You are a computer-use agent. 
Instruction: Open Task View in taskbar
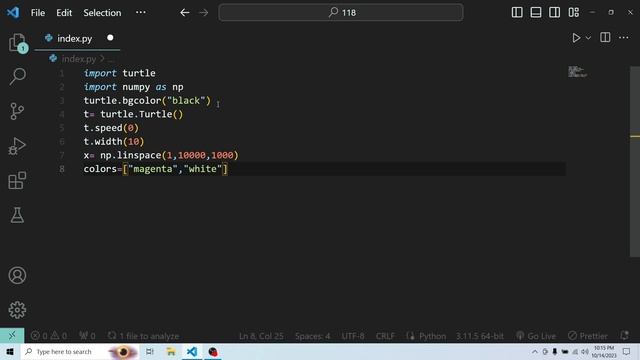coord(150,351)
